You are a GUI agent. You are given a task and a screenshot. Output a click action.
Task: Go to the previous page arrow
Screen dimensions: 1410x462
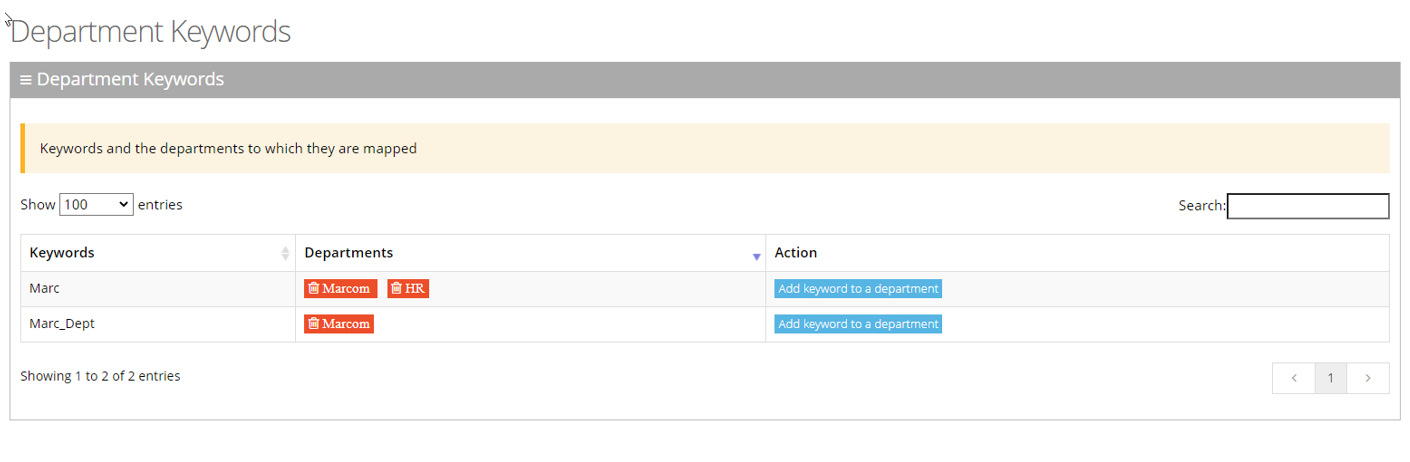point(1294,378)
